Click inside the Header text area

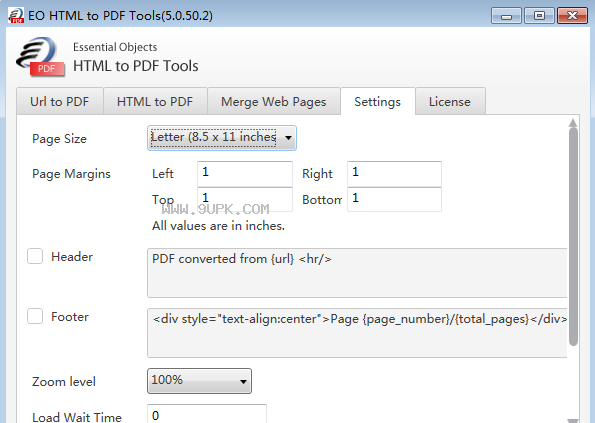point(357,273)
